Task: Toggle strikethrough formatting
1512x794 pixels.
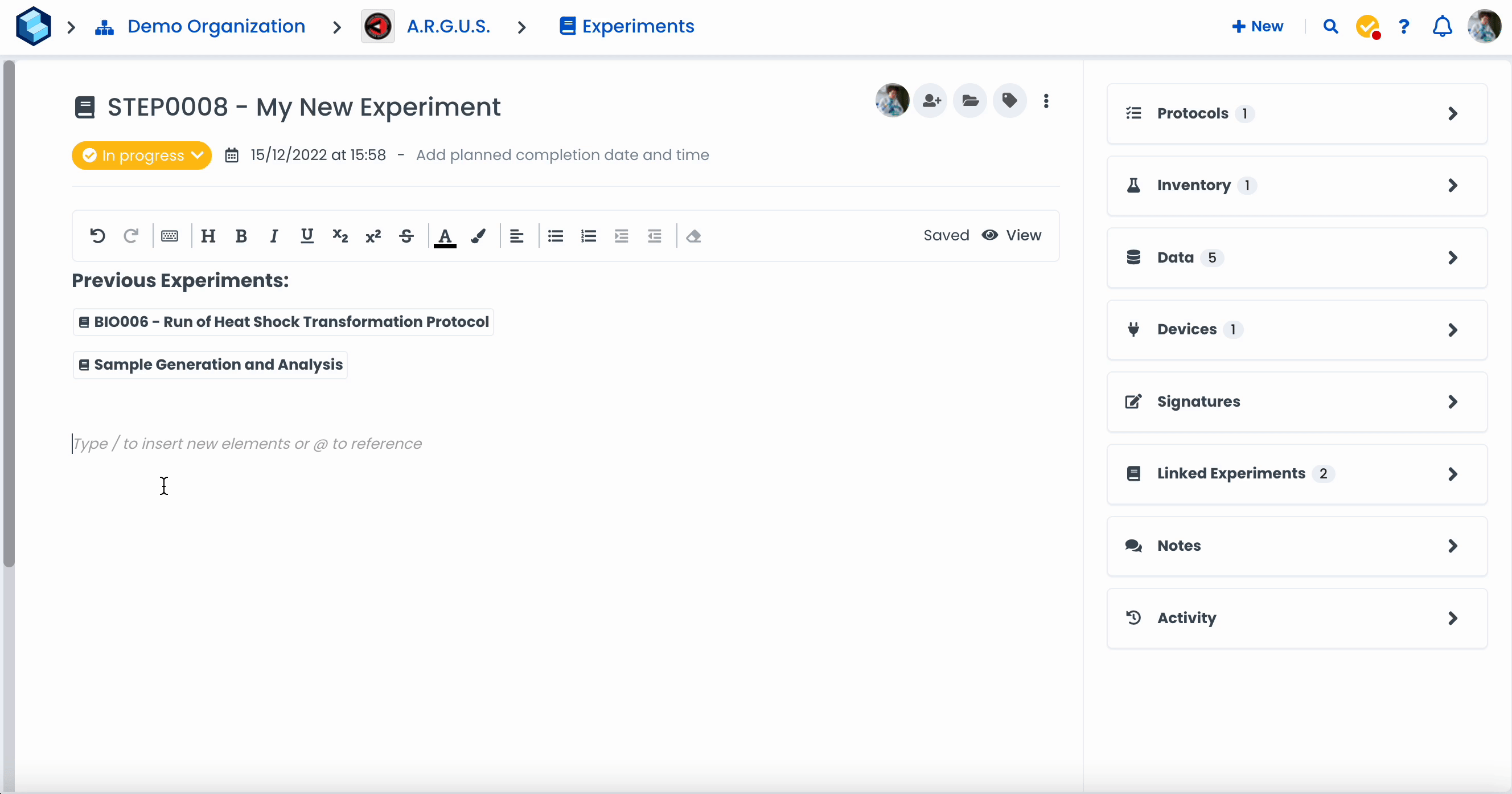Action: (406, 236)
